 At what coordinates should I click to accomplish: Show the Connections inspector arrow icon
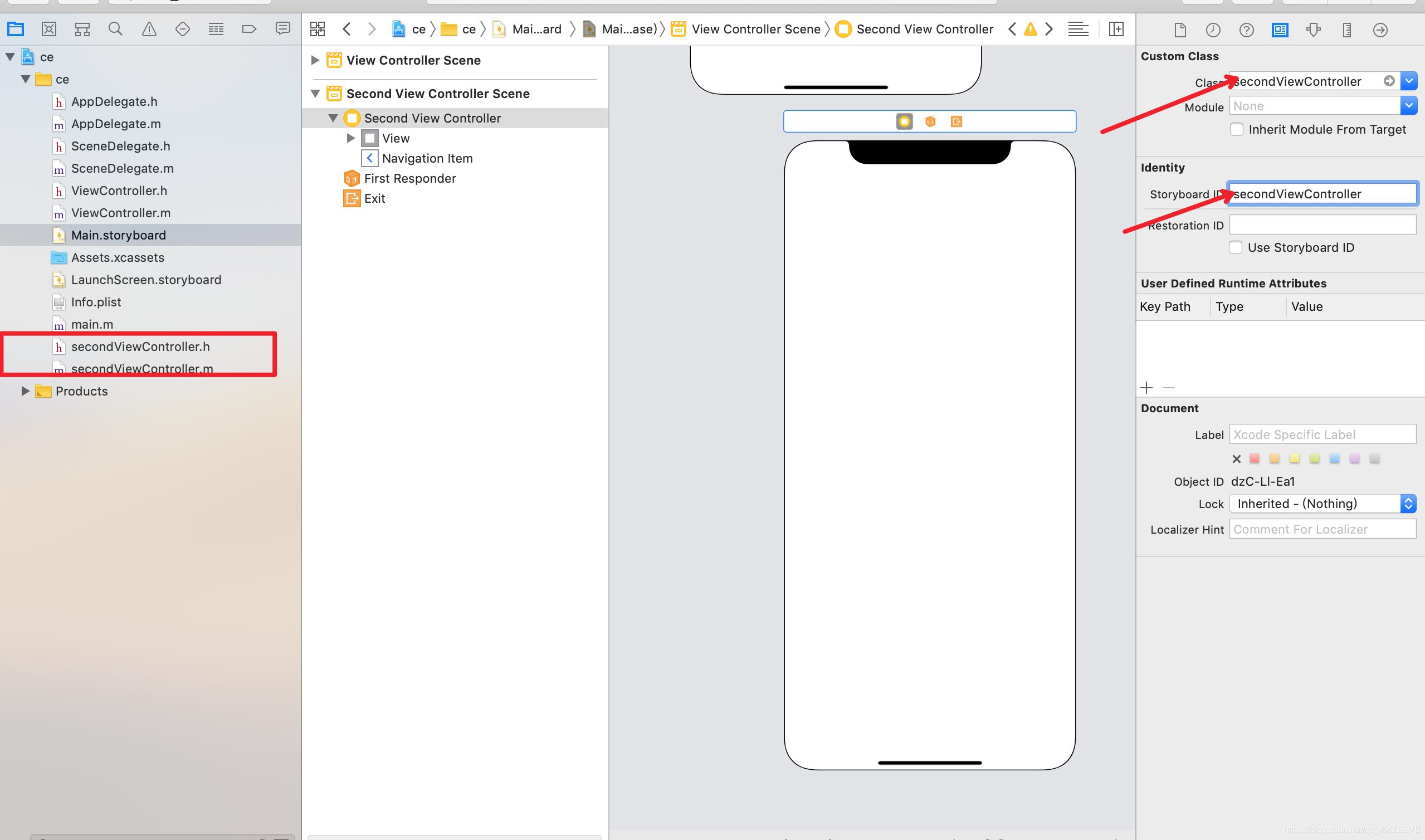[x=1380, y=30]
